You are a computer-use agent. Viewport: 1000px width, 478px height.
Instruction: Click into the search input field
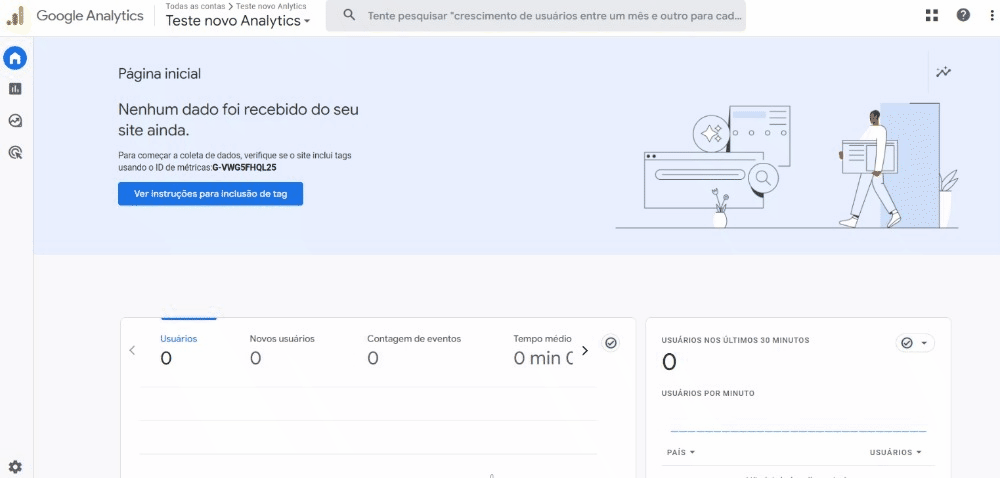(536, 15)
